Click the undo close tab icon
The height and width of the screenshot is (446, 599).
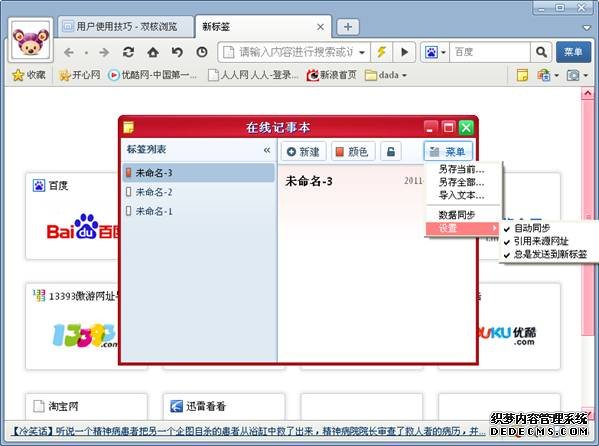point(177,52)
